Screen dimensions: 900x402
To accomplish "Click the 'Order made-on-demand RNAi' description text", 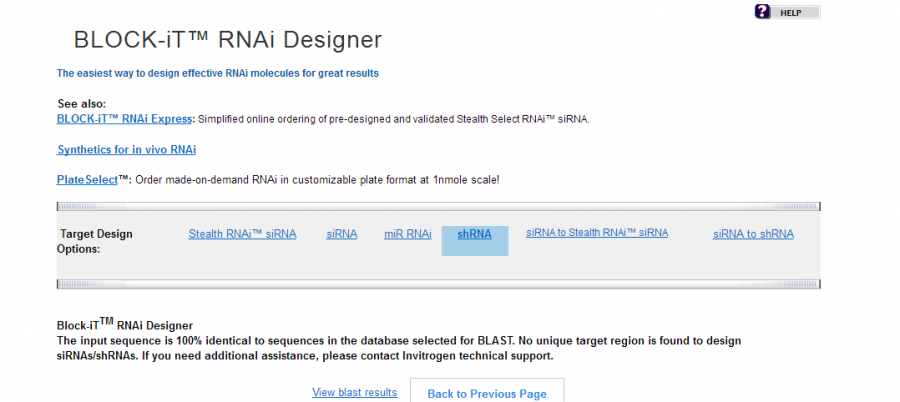I will (x=317, y=180).
